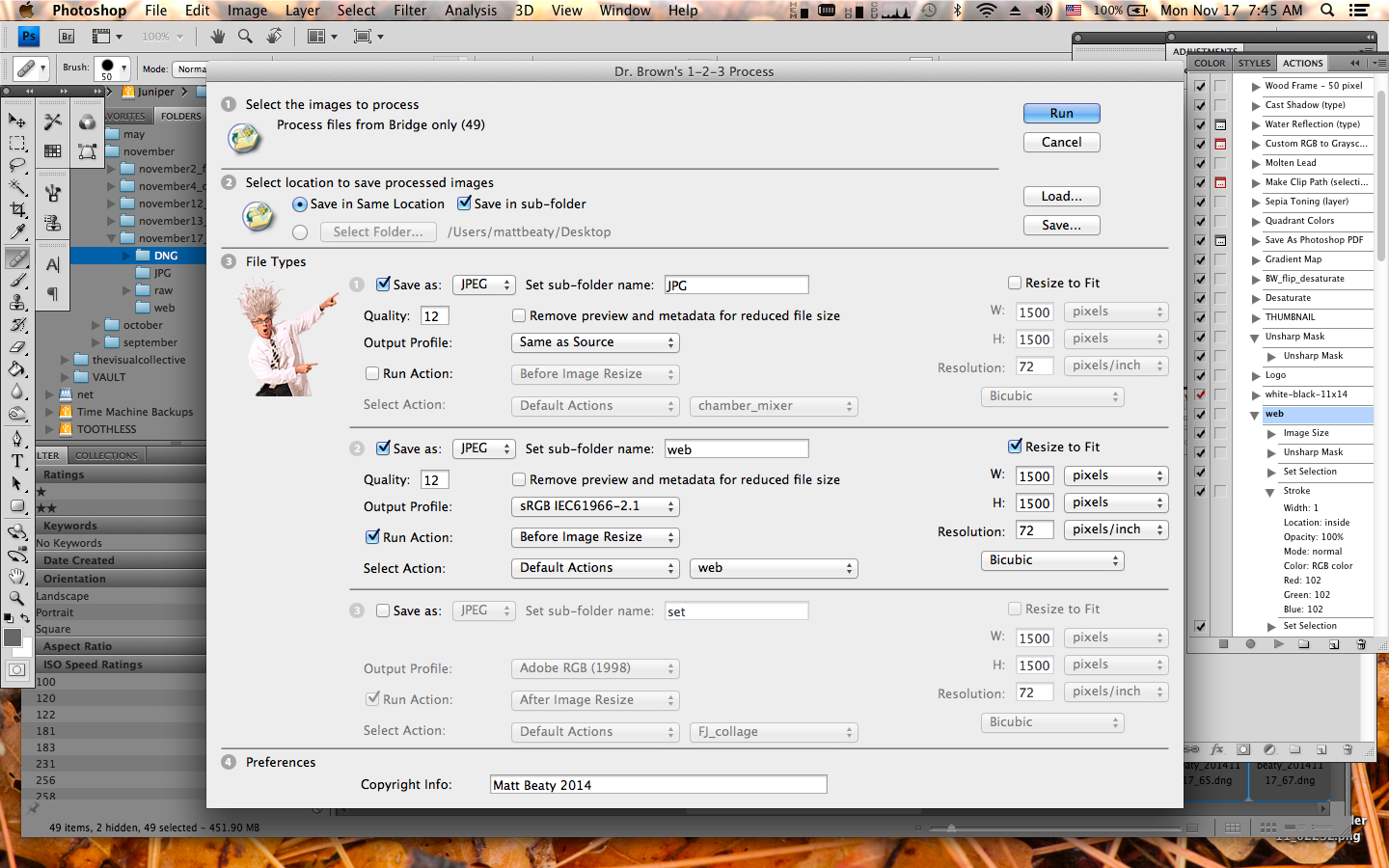Select the Blur droplet tool
This screenshot has width=1389, height=868.
tap(17, 391)
